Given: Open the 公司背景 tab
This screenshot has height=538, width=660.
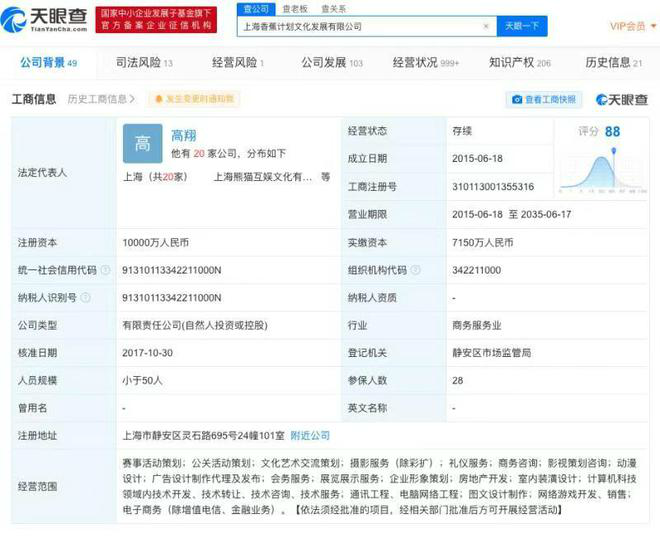Looking at the screenshot, I should click(48, 63).
